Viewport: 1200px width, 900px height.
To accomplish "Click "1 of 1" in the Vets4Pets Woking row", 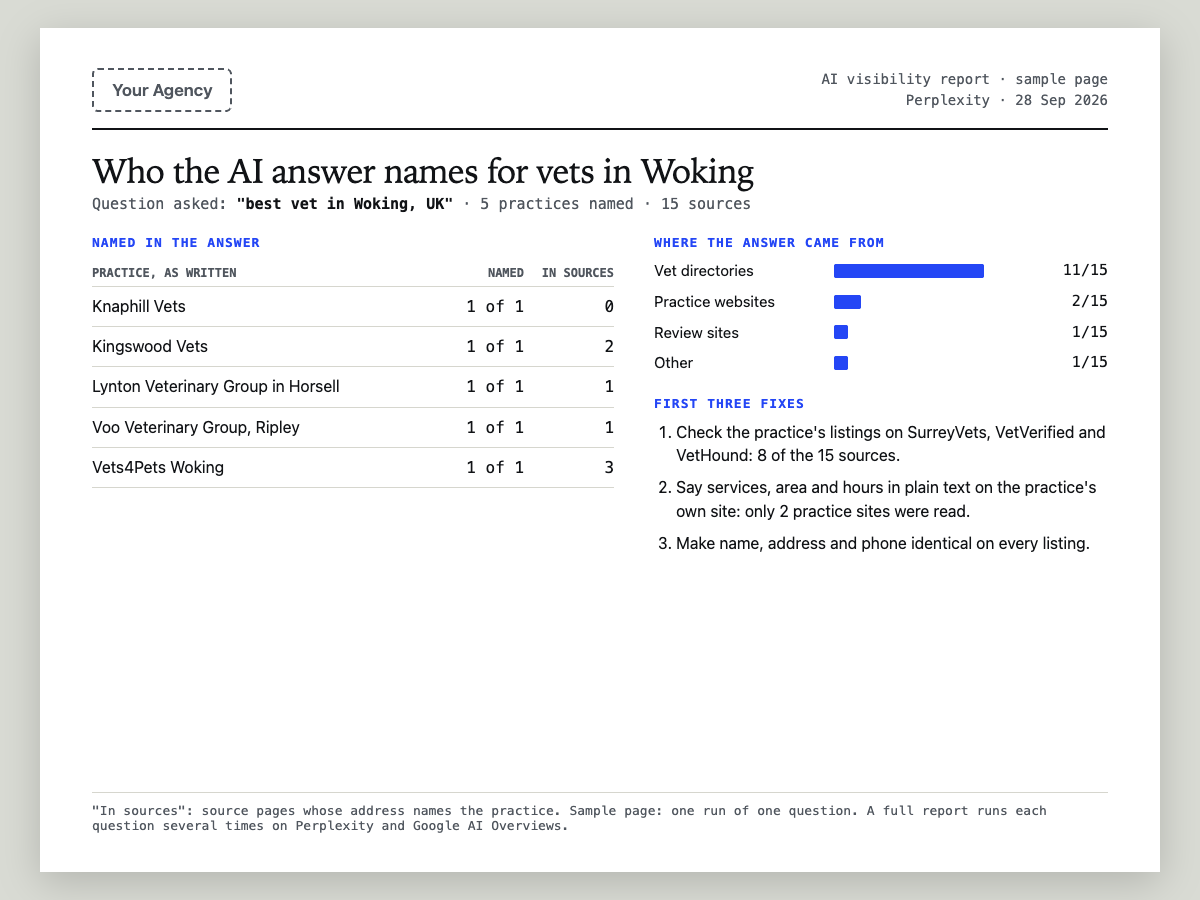I will point(495,467).
